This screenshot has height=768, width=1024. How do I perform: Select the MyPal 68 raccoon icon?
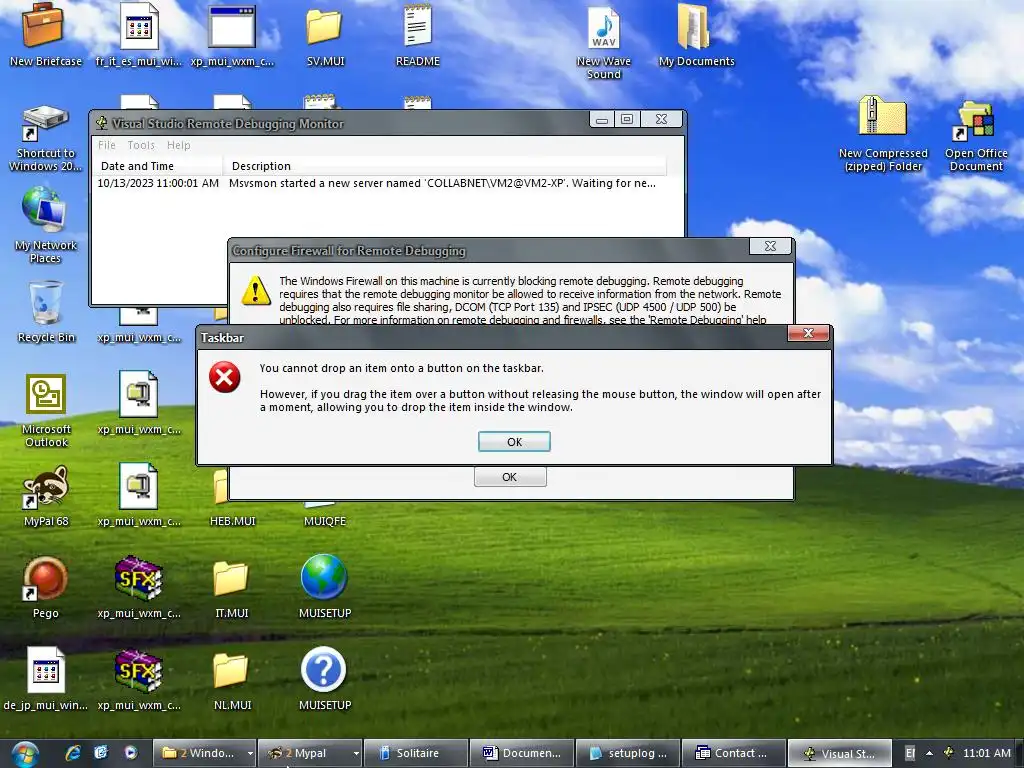click(x=46, y=496)
